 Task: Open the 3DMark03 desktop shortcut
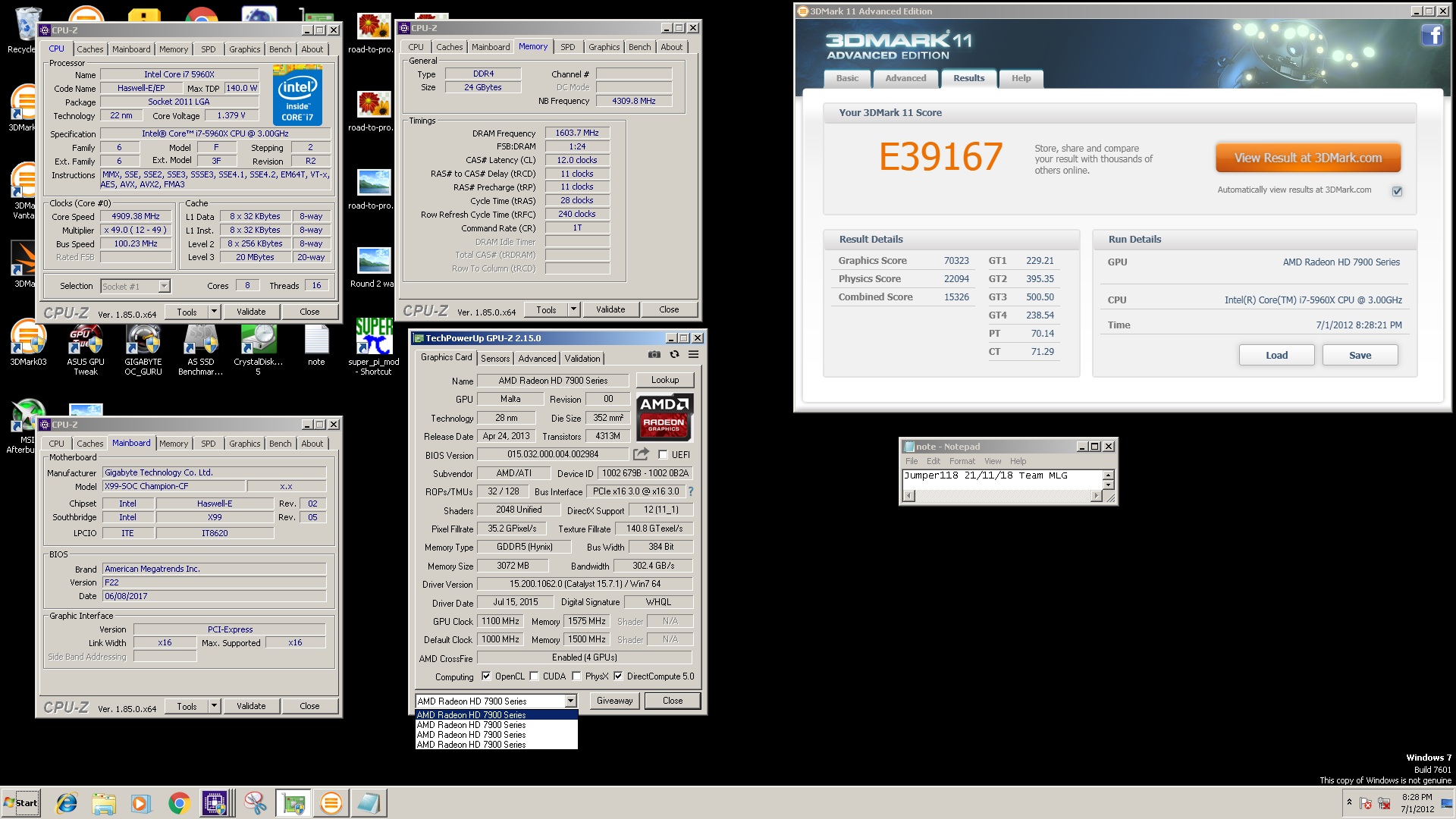click(28, 344)
